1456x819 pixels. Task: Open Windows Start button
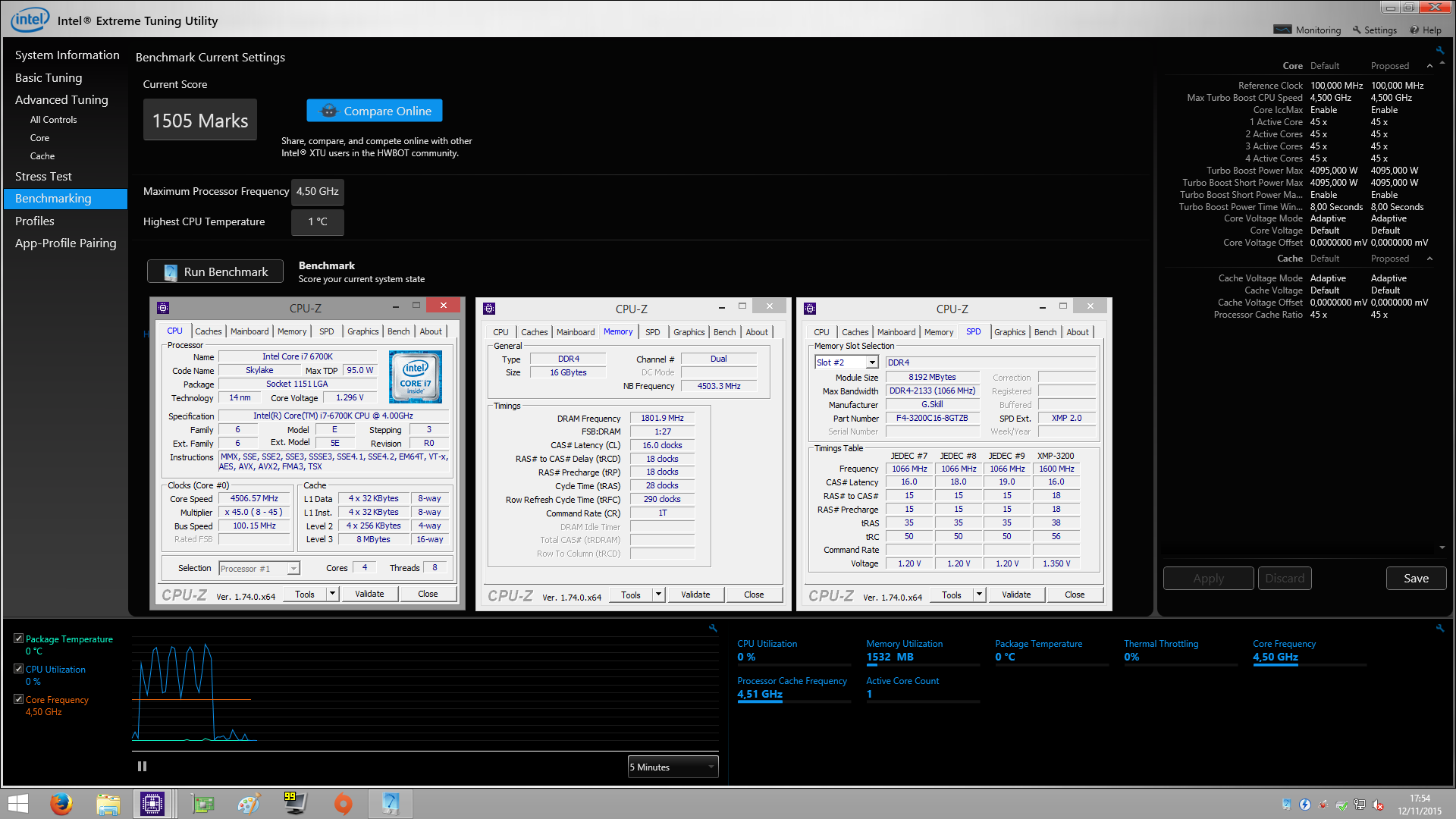pos(17,804)
